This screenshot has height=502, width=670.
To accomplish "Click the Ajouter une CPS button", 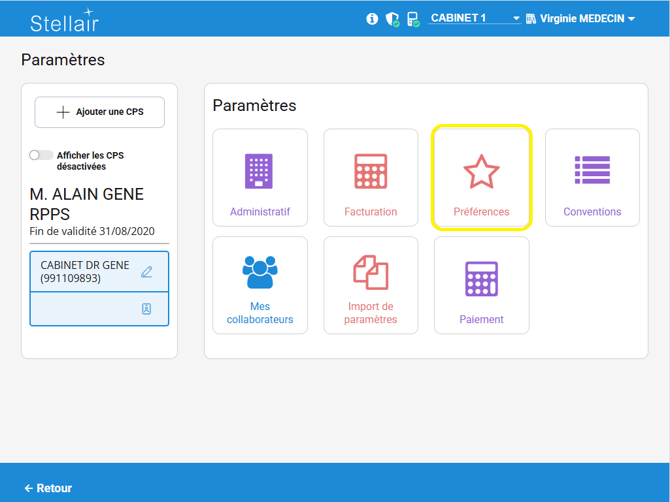I will coord(99,112).
